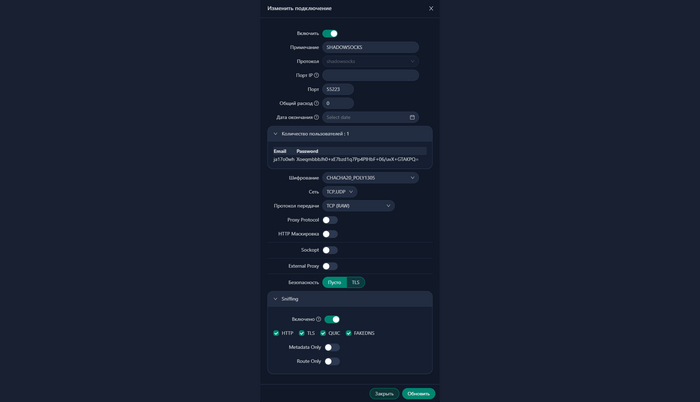Click the help icon beside Дата окончания
The width and height of the screenshot is (700, 402).
pyautogui.click(x=317, y=117)
